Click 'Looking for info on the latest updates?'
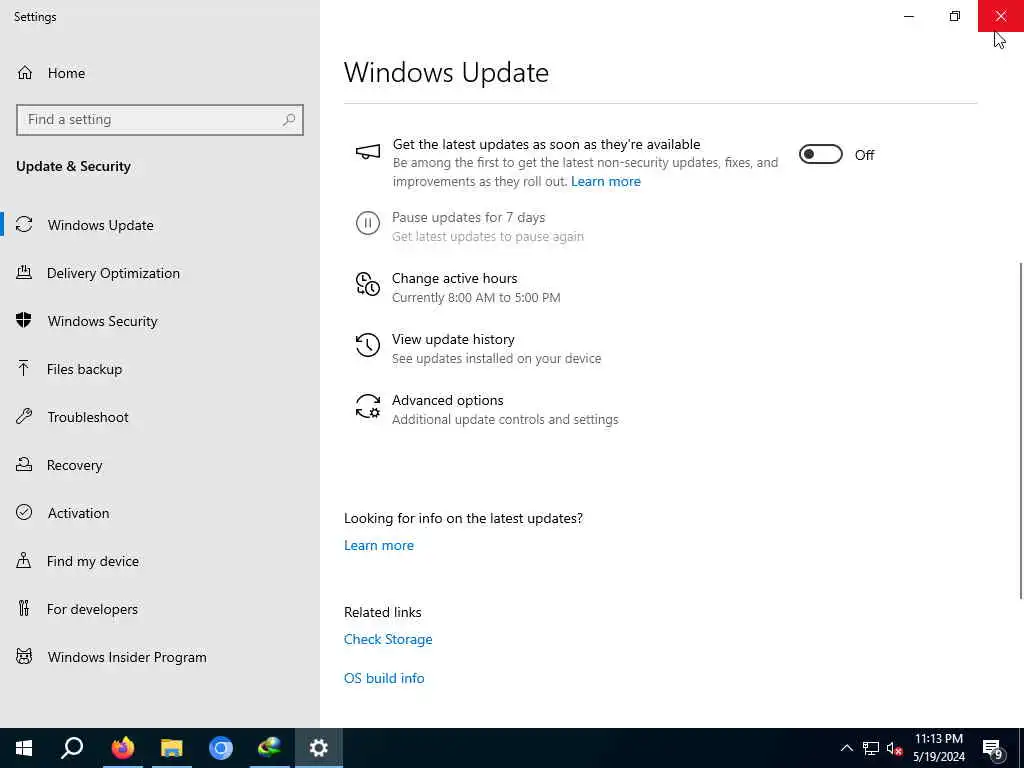 463,519
